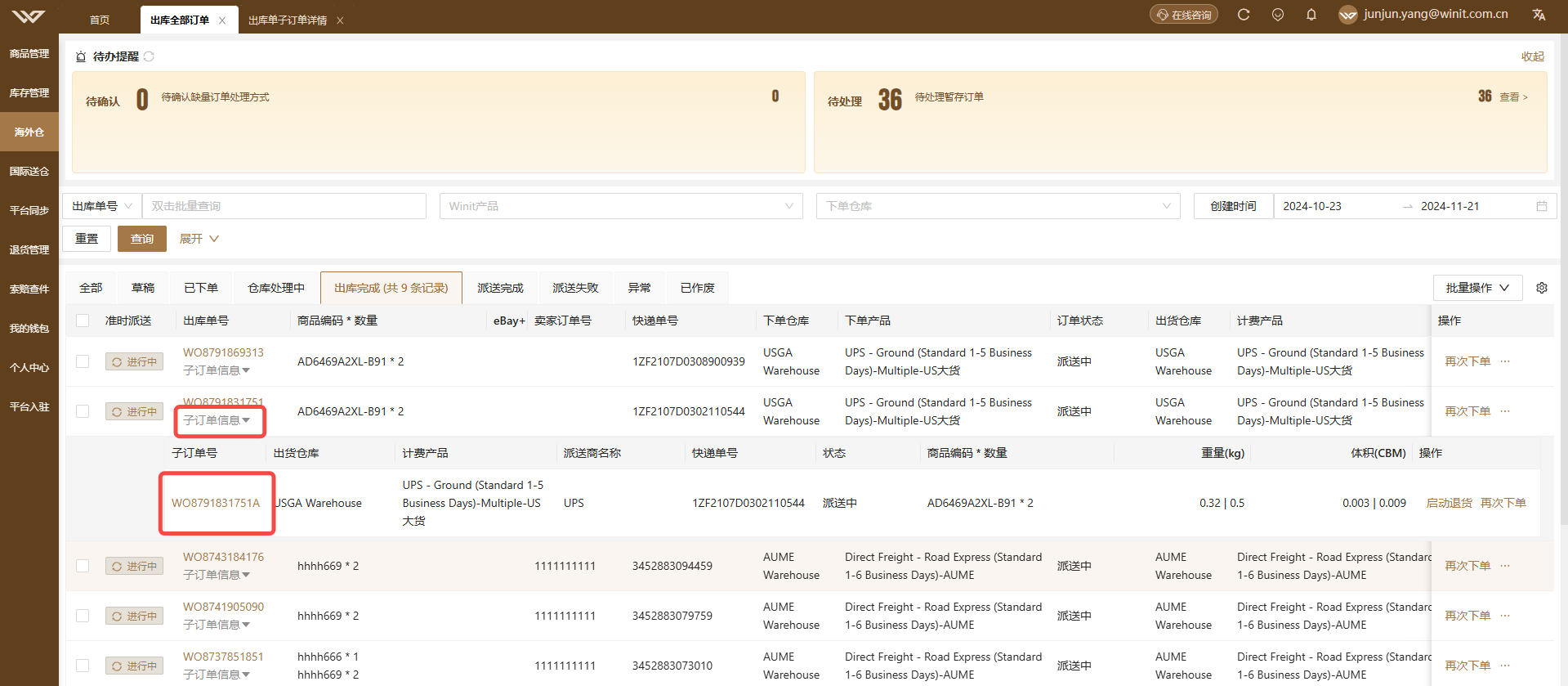
Task: Open 退货管理 in sidebar
Action: point(29,249)
